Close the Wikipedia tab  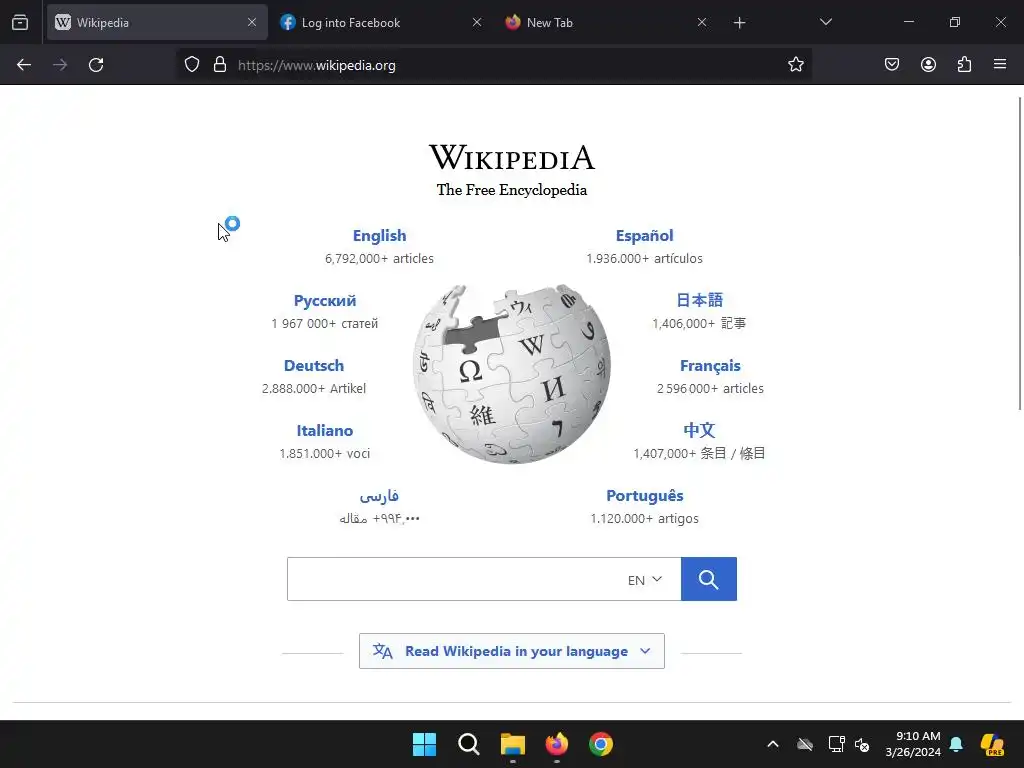252,23
